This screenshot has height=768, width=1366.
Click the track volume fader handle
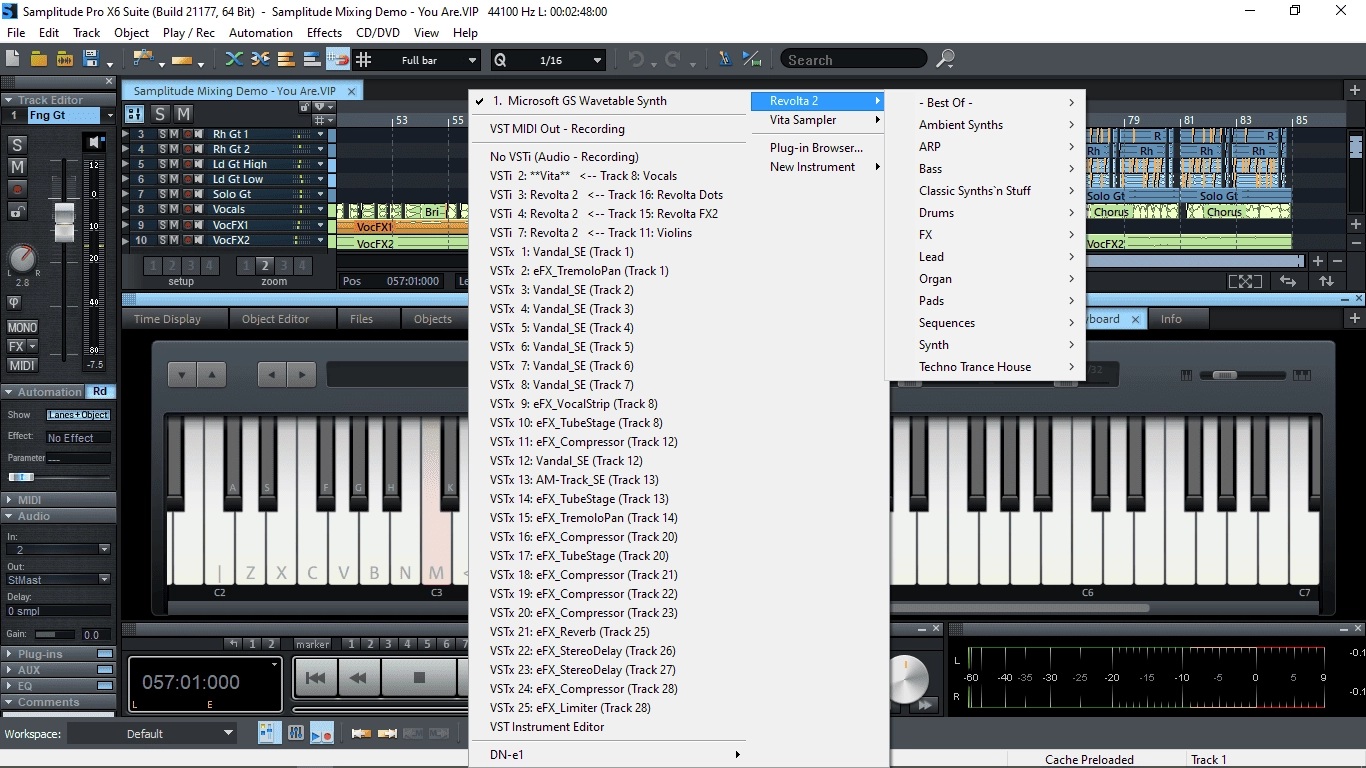pyautogui.click(x=64, y=220)
